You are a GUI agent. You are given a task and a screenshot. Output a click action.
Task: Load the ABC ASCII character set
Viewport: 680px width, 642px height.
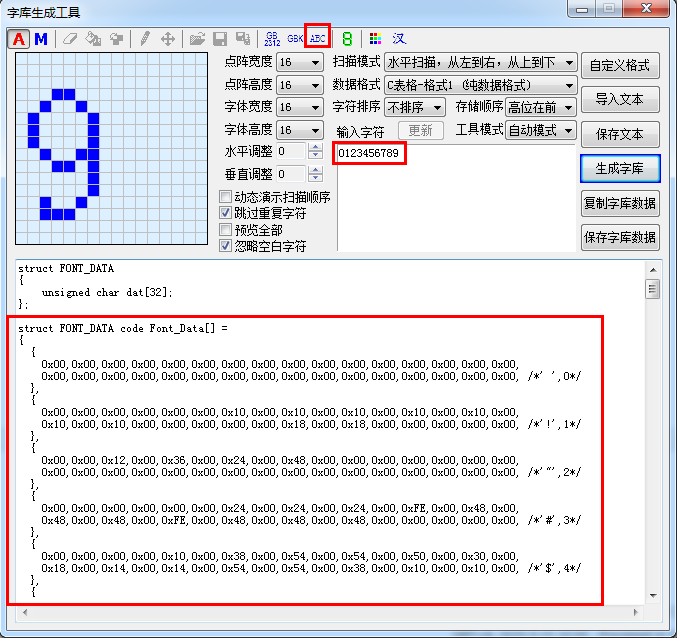point(318,39)
